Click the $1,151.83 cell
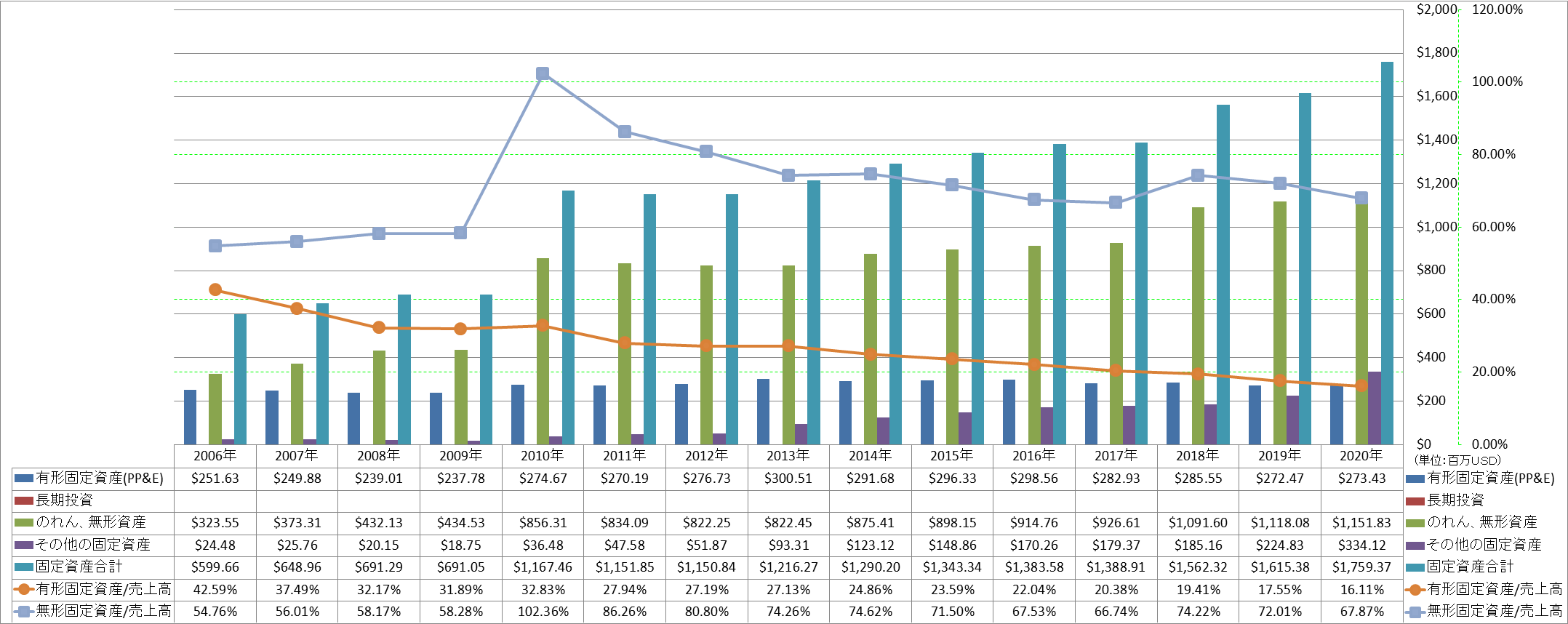The image size is (1568, 624). [x=1361, y=523]
